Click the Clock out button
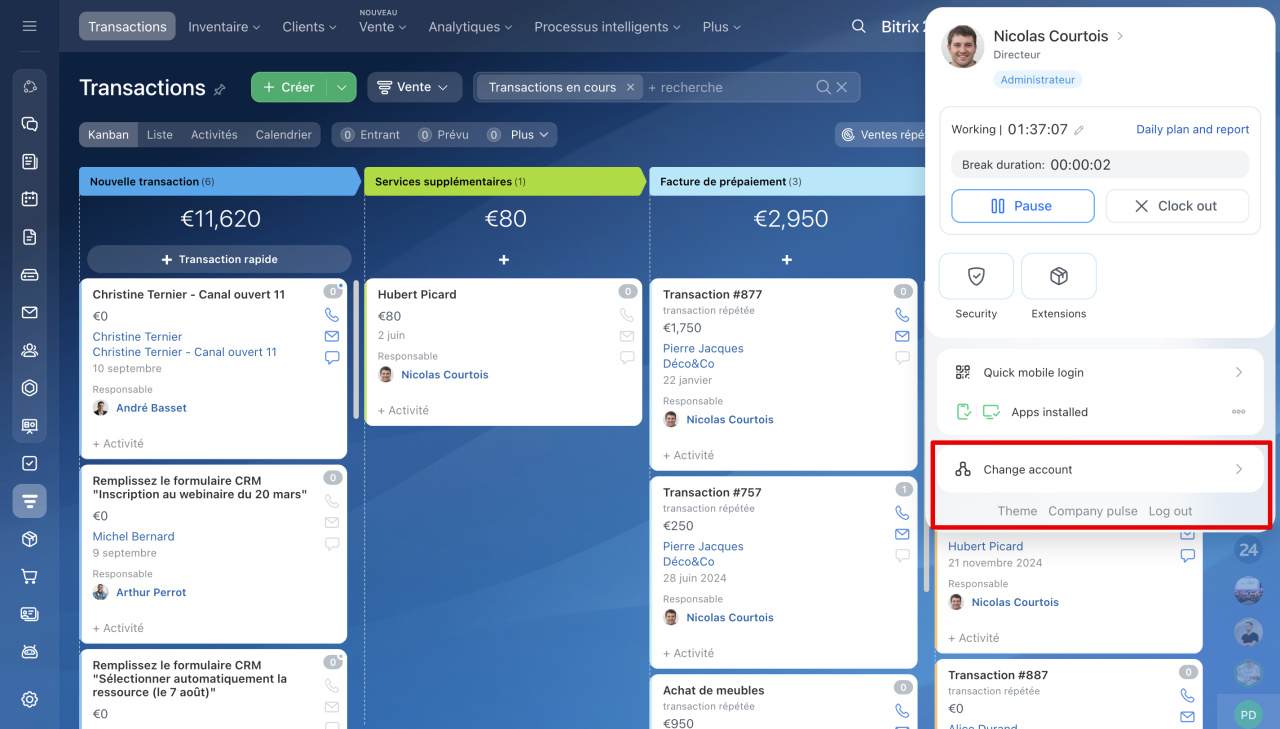The image size is (1280, 729). 1176,206
